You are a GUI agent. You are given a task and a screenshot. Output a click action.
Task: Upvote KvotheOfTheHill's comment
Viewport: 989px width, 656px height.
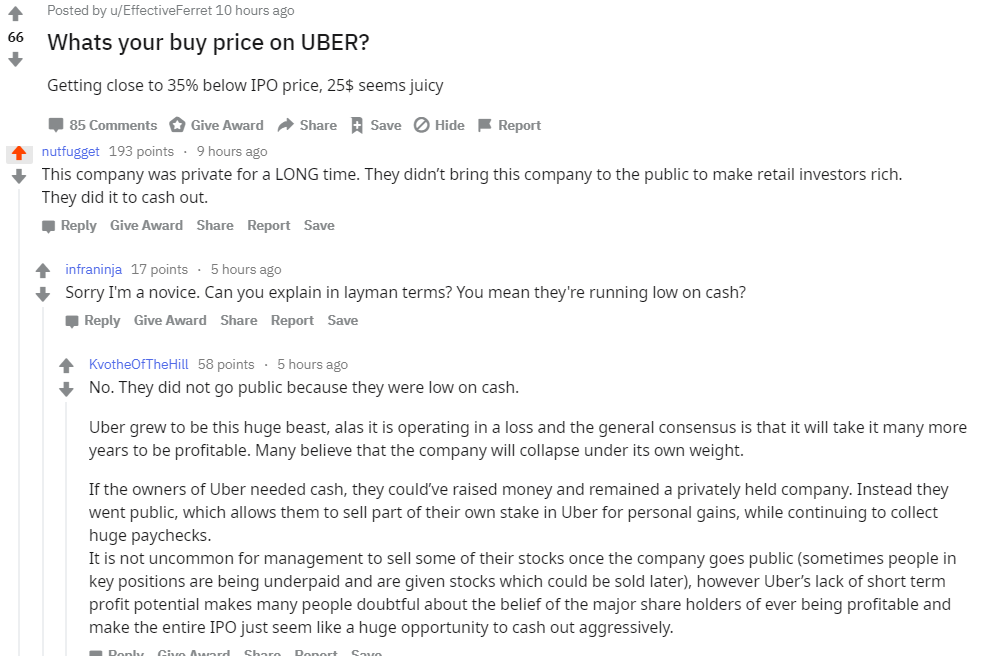66,366
